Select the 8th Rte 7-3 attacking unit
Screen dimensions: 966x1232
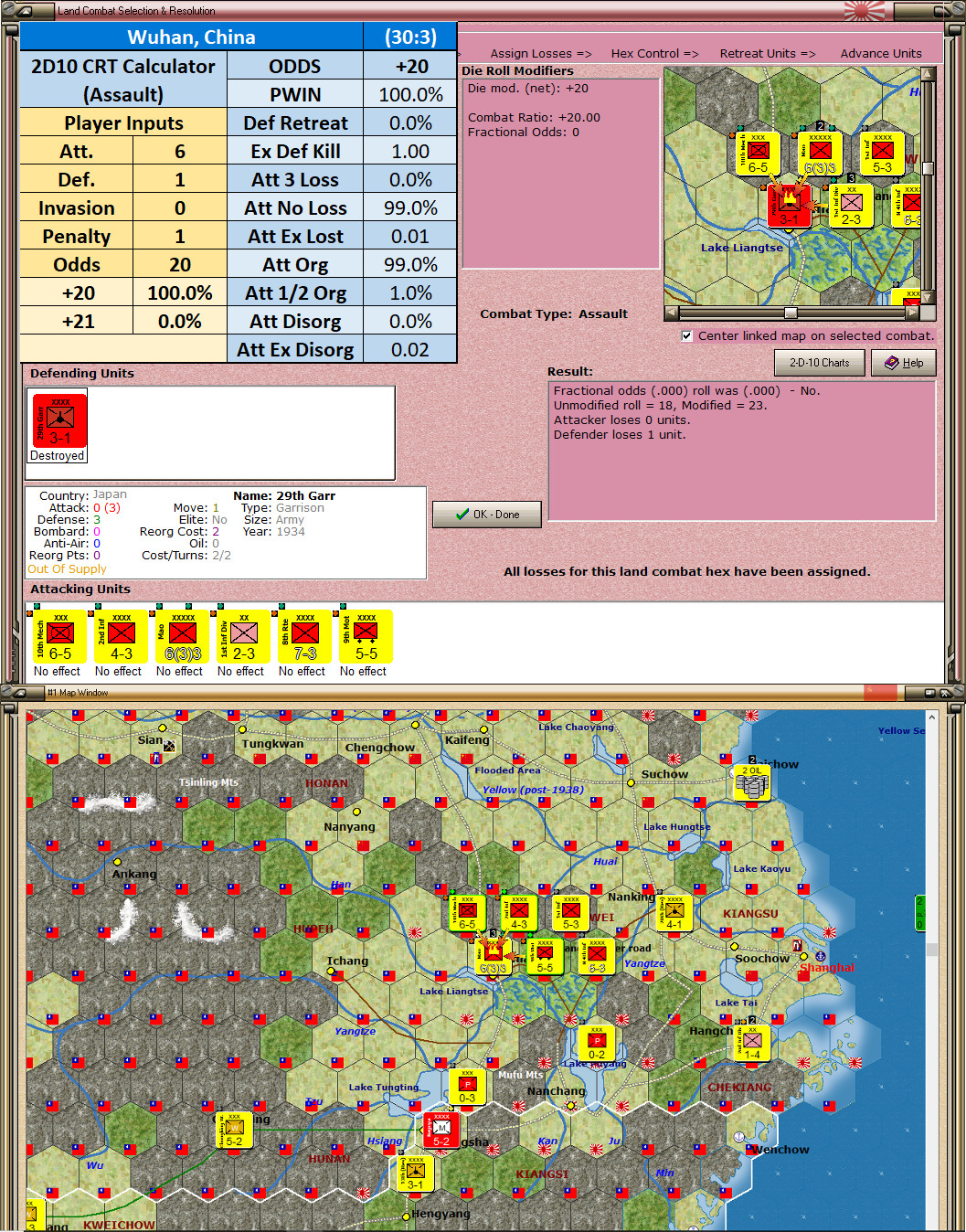[305, 636]
